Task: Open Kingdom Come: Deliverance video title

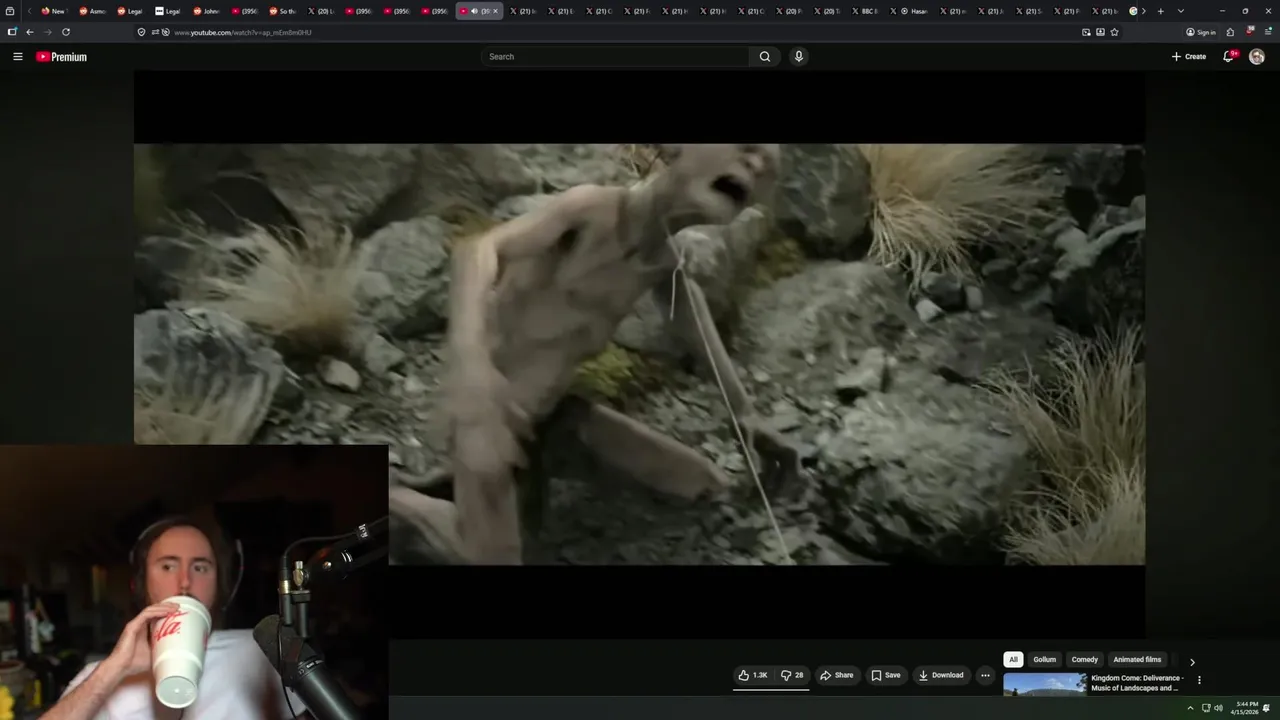Action: pos(1137,683)
